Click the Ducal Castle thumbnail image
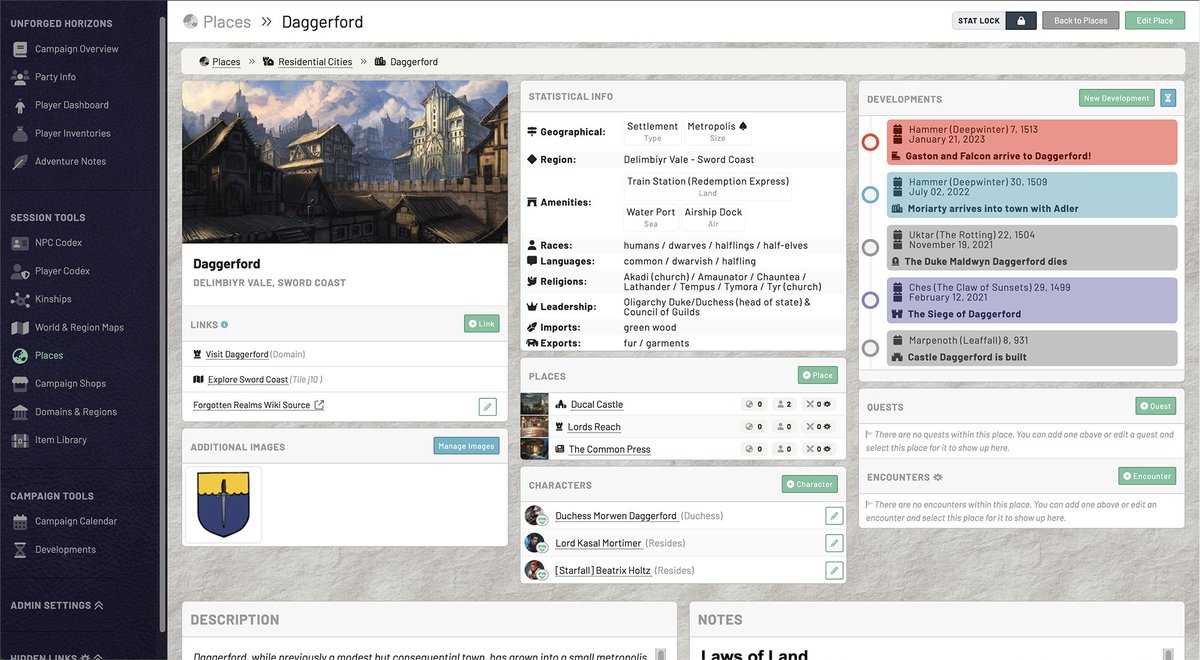This screenshot has width=1200, height=660. (x=535, y=404)
